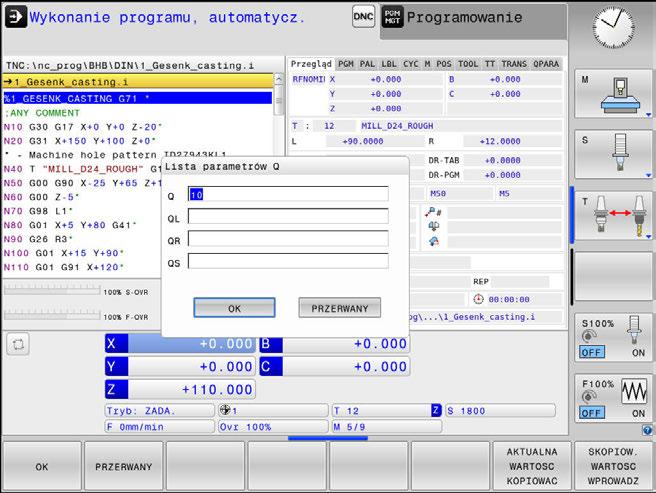Click AKTUALNA WARTOSC KOPIOWAC softkey
The width and height of the screenshot is (656, 493).
tap(532, 466)
